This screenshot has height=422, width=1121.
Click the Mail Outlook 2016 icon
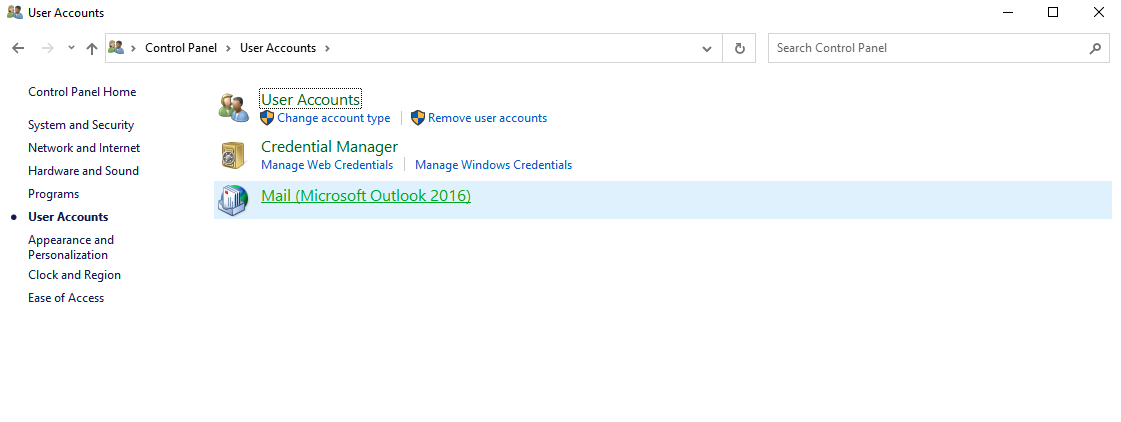click(233, 200)
